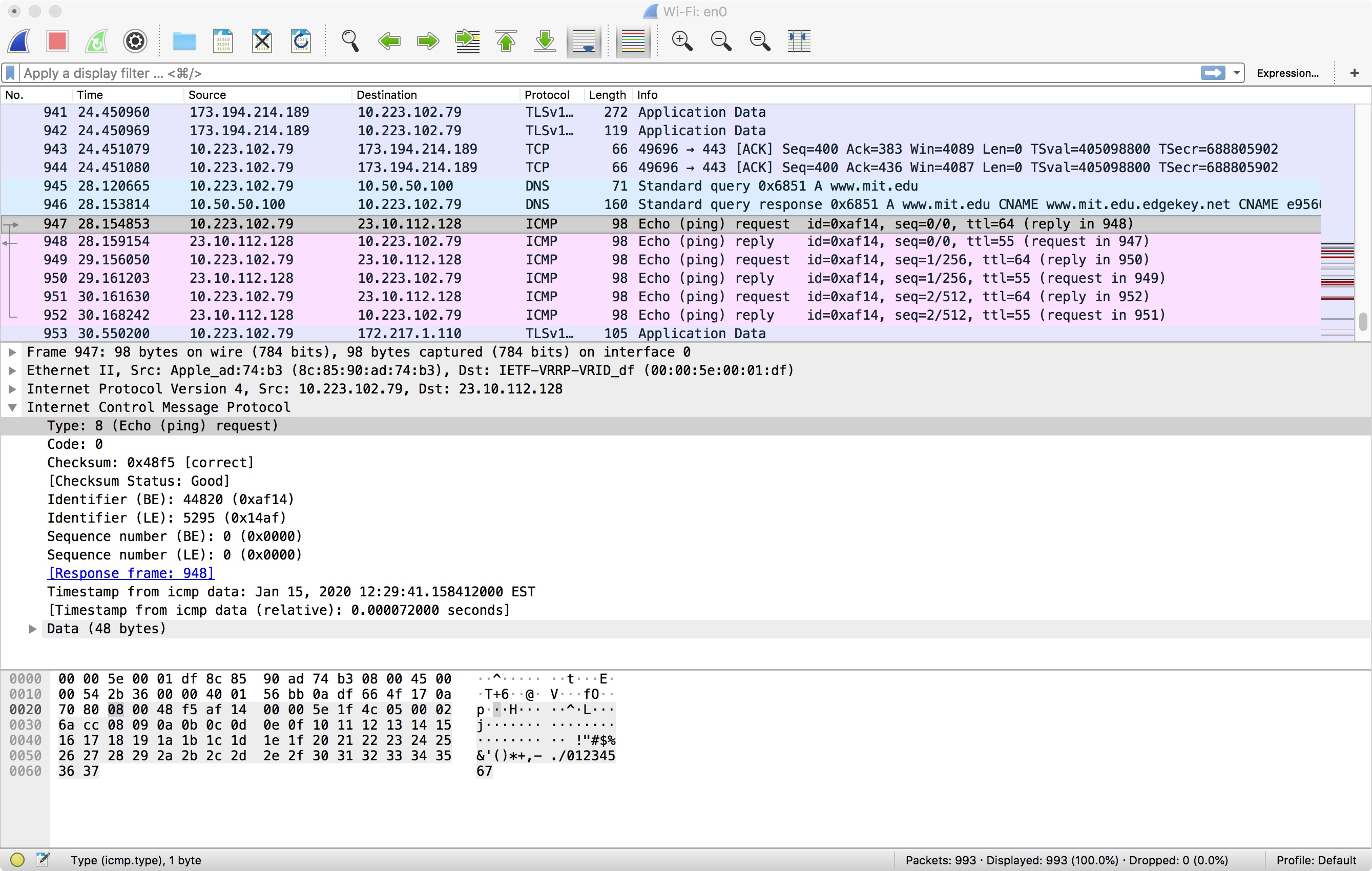The height and width of the screenshot is (871, 1372).
Task: Select the Code: 0 field
Action: [75, 444]
